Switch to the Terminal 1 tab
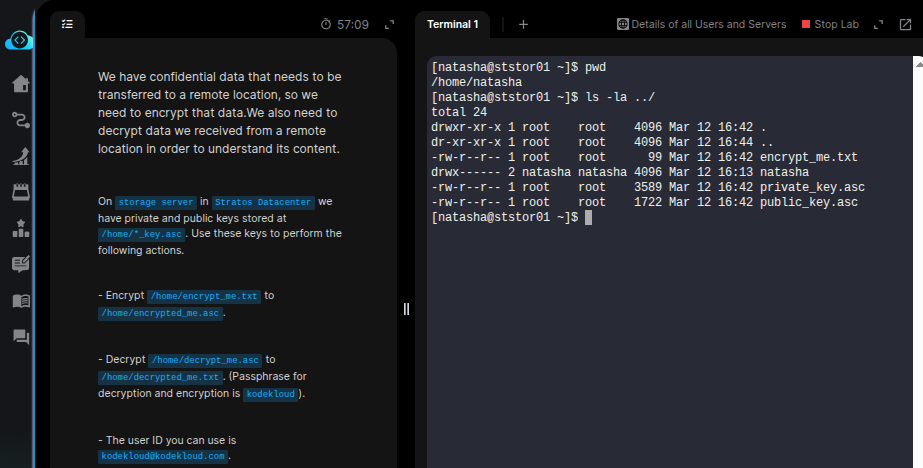 [x=453, y=24]
